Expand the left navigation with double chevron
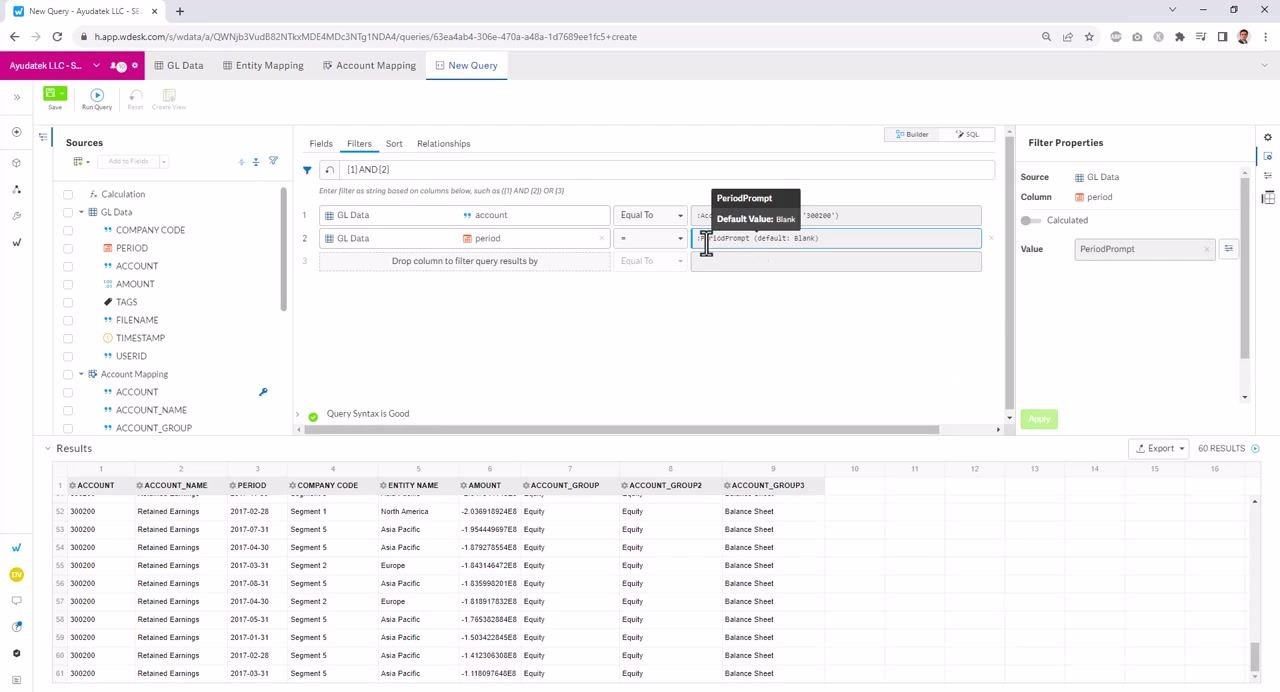This screenshot has height=692, width=1280. (x=16, y=97)
